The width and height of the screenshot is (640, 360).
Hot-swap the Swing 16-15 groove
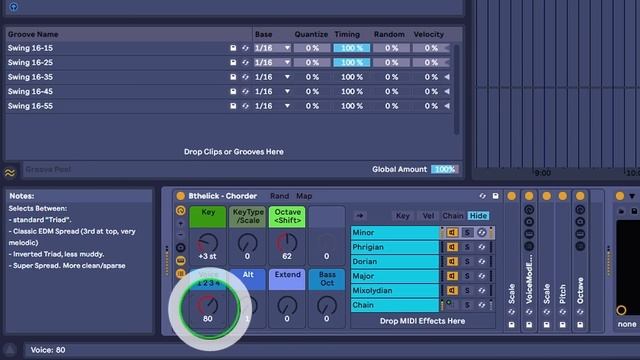pos(245,48)
